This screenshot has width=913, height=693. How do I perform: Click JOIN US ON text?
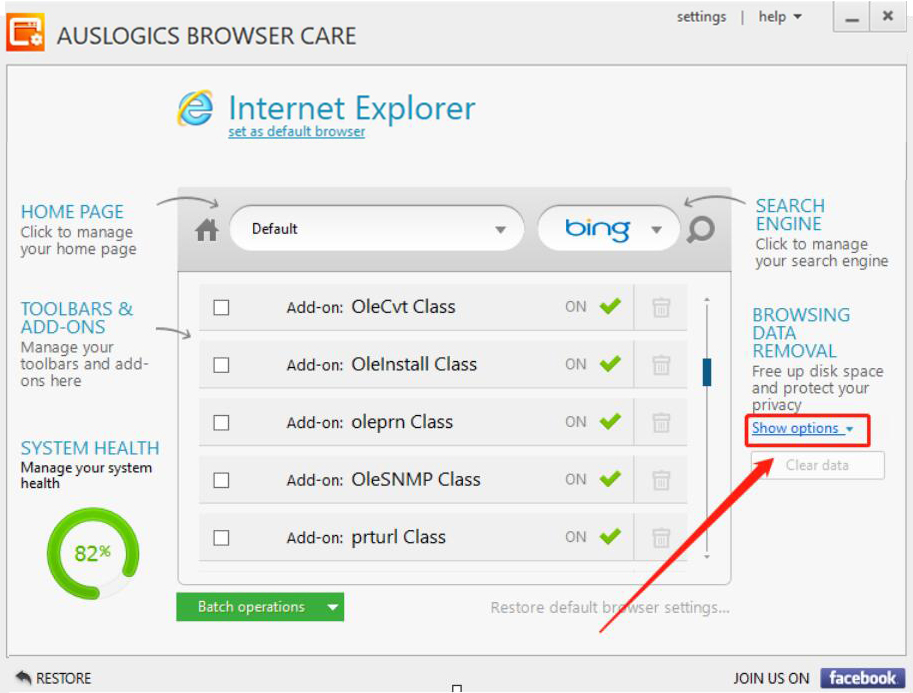[x=771, y=678]
